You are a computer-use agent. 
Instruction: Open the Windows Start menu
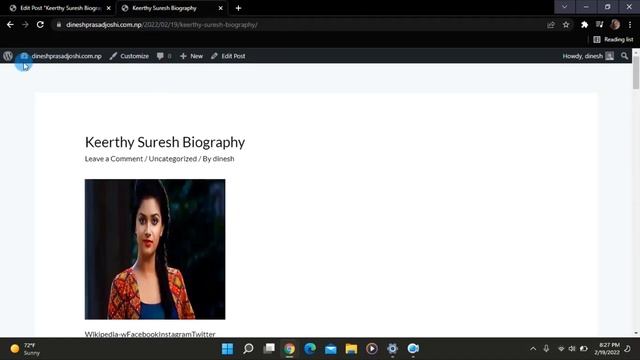click(x=227, y=349)
